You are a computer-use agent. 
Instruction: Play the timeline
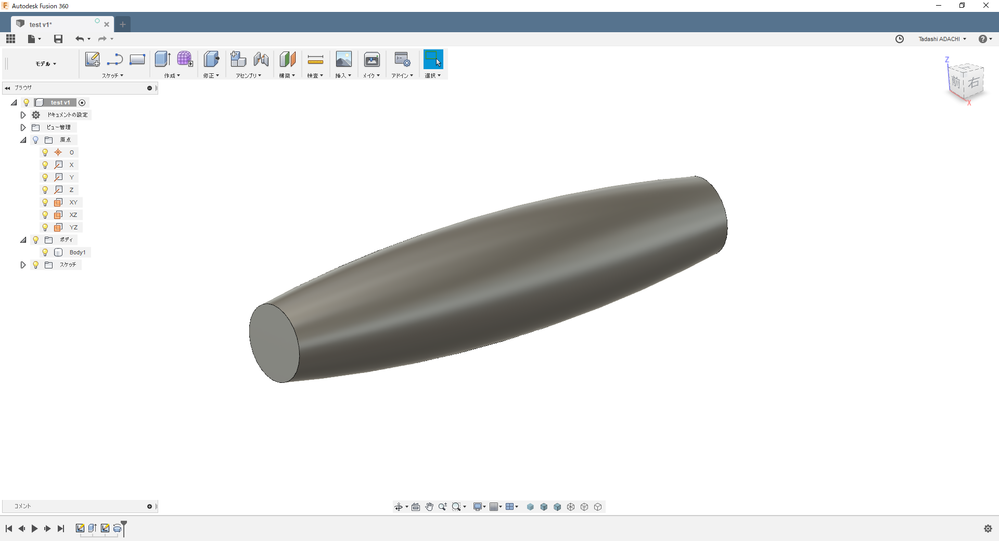(x=34, y=528)
